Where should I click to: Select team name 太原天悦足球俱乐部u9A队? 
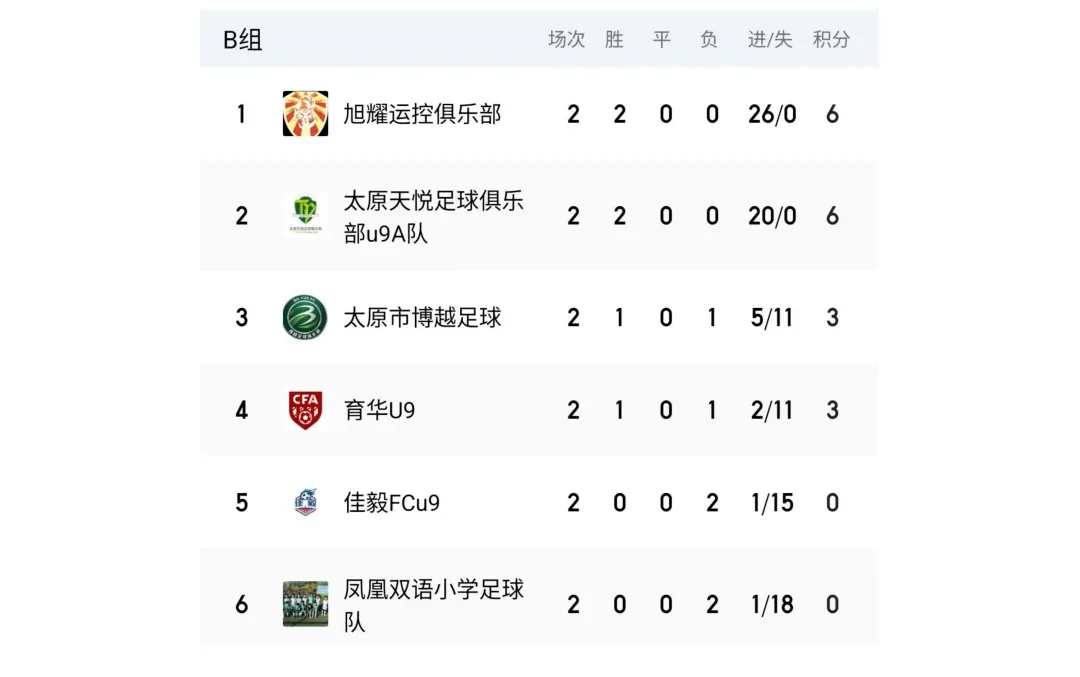point(433,216)
